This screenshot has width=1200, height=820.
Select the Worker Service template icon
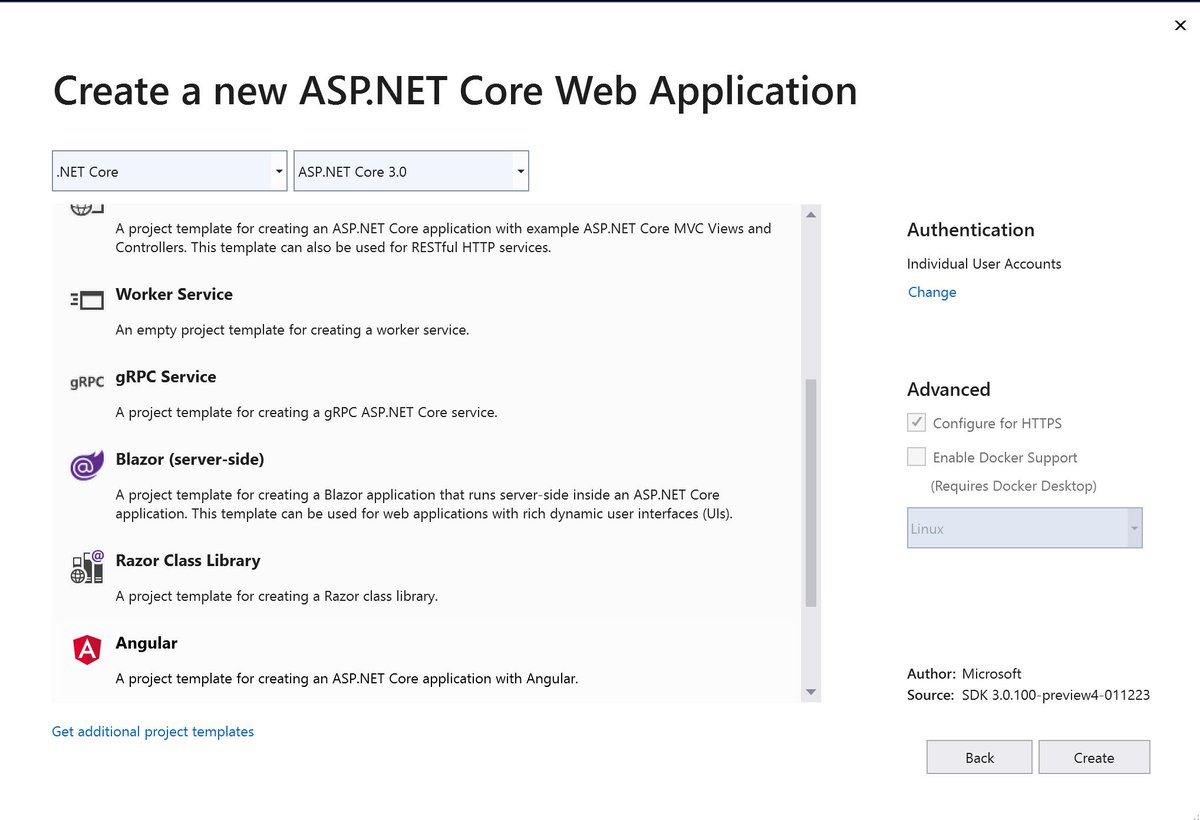87,300
